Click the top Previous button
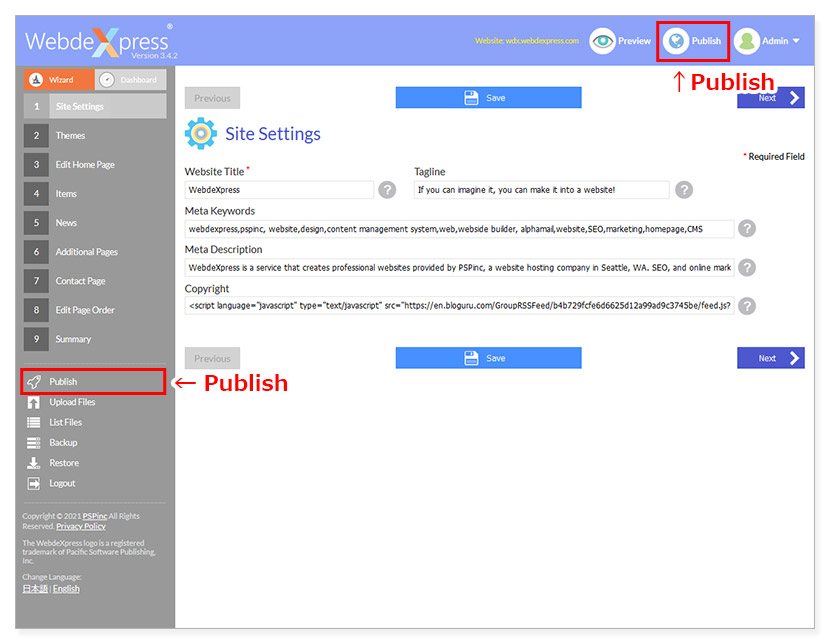This screenshot has height=644, width=830. (212, 98)
